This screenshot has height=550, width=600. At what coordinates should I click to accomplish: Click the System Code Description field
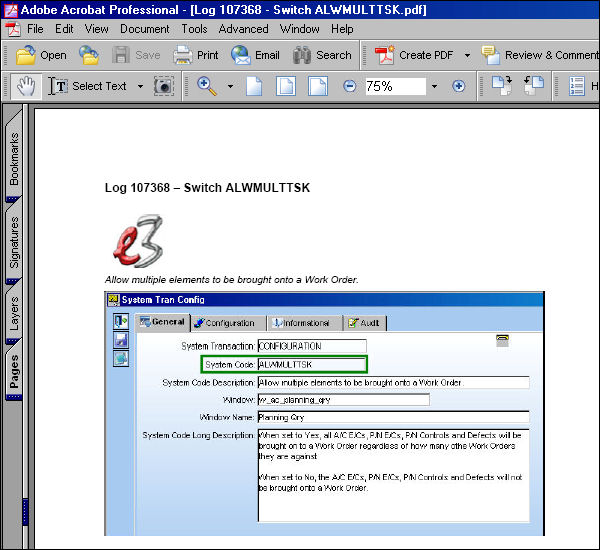(x=394, y=382)
